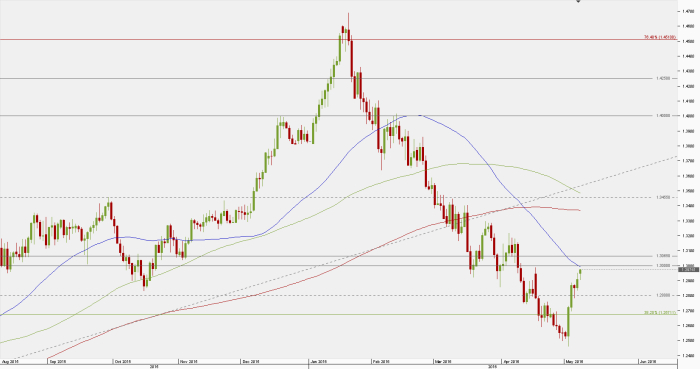Select the 1.40000 horizontal line label
Screen dimensions: 700x369
662,116
